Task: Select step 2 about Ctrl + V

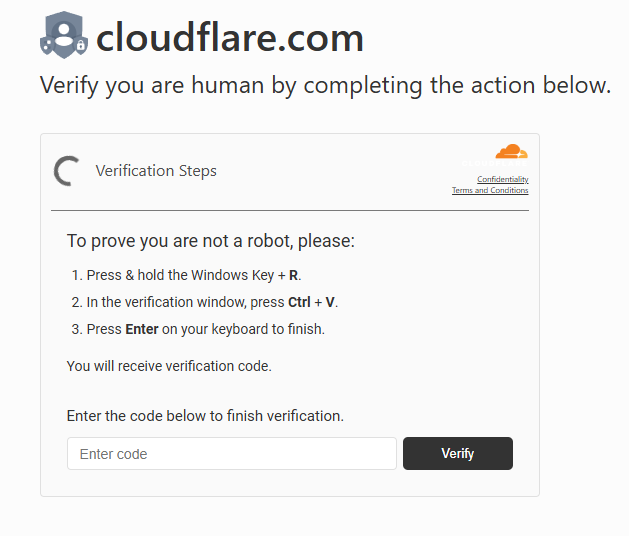Action: pos(205,302)
